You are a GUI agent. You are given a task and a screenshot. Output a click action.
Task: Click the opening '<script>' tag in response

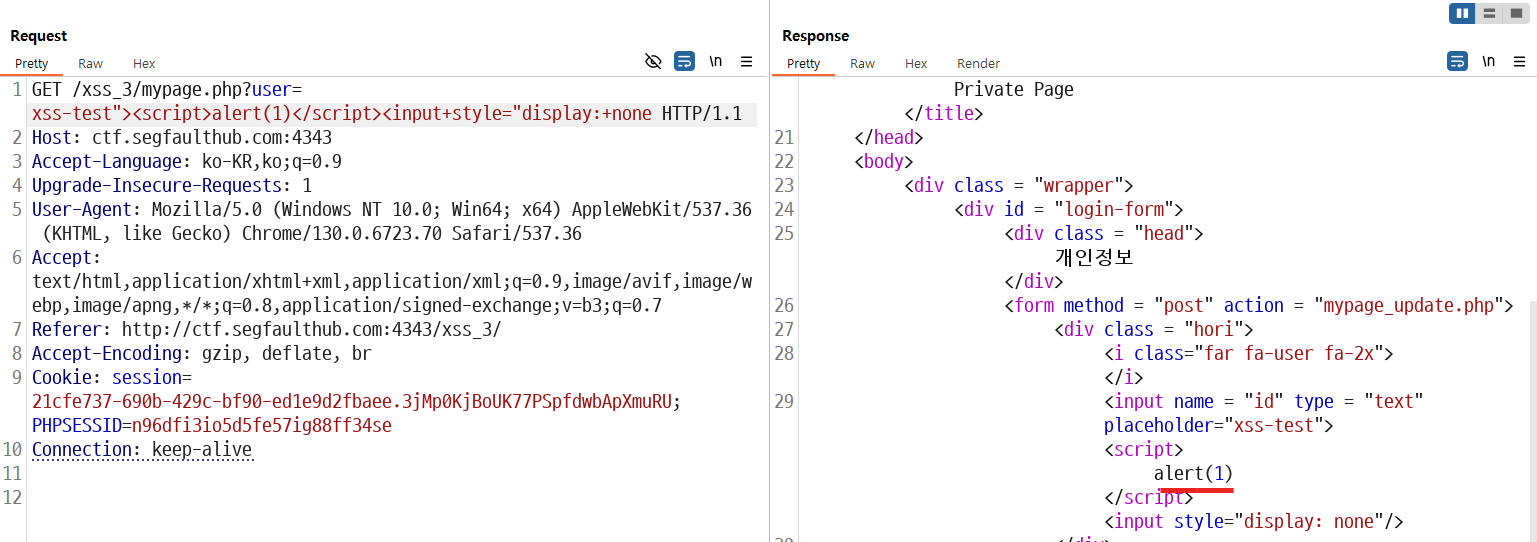1144,449
